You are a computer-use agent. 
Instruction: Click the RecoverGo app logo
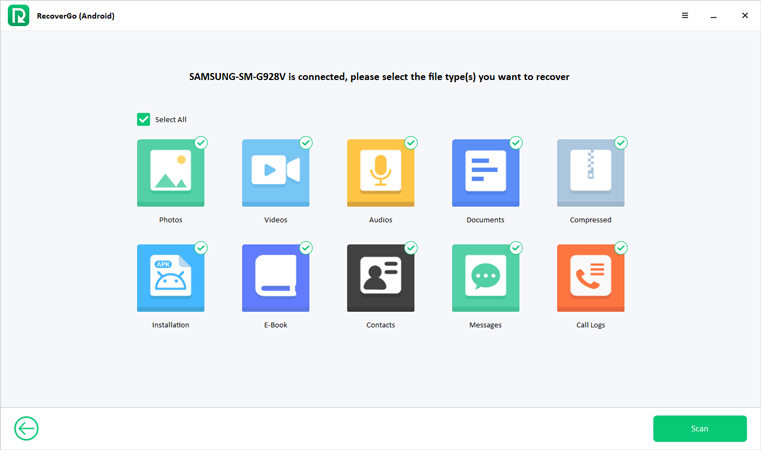(x=17, y=16)
